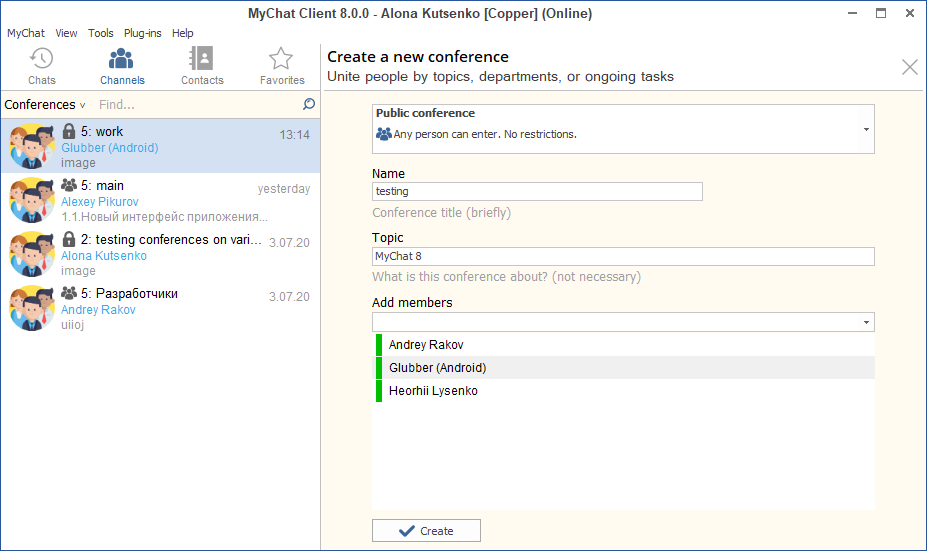Select Glubber (Android) in members list
This screenshot has width=927, height=551.
pos(625,368)
